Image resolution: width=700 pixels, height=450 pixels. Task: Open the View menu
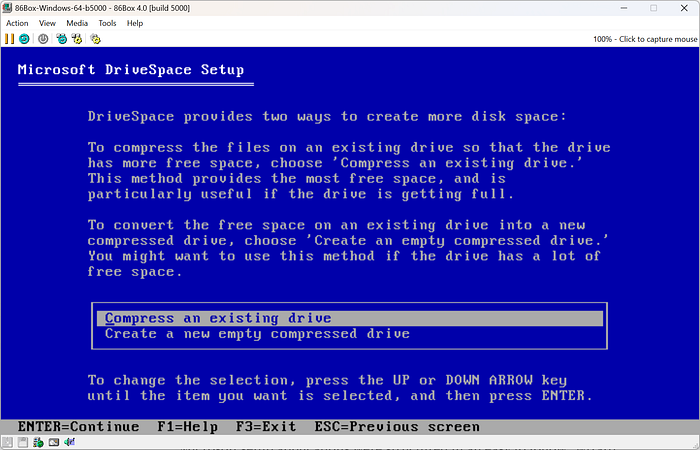pyautogui.click(x=47, y=23)
